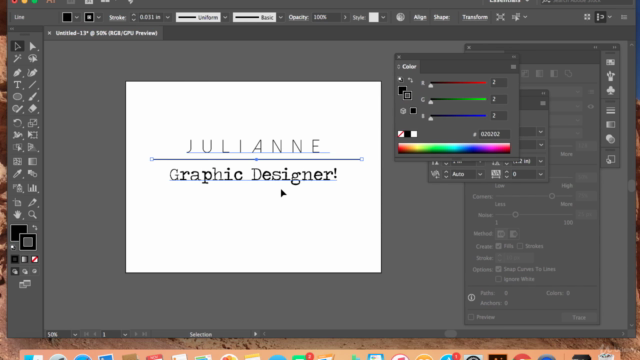
Task: Set solid Color mode in toolbar
Action: click(x=15, y=259)
